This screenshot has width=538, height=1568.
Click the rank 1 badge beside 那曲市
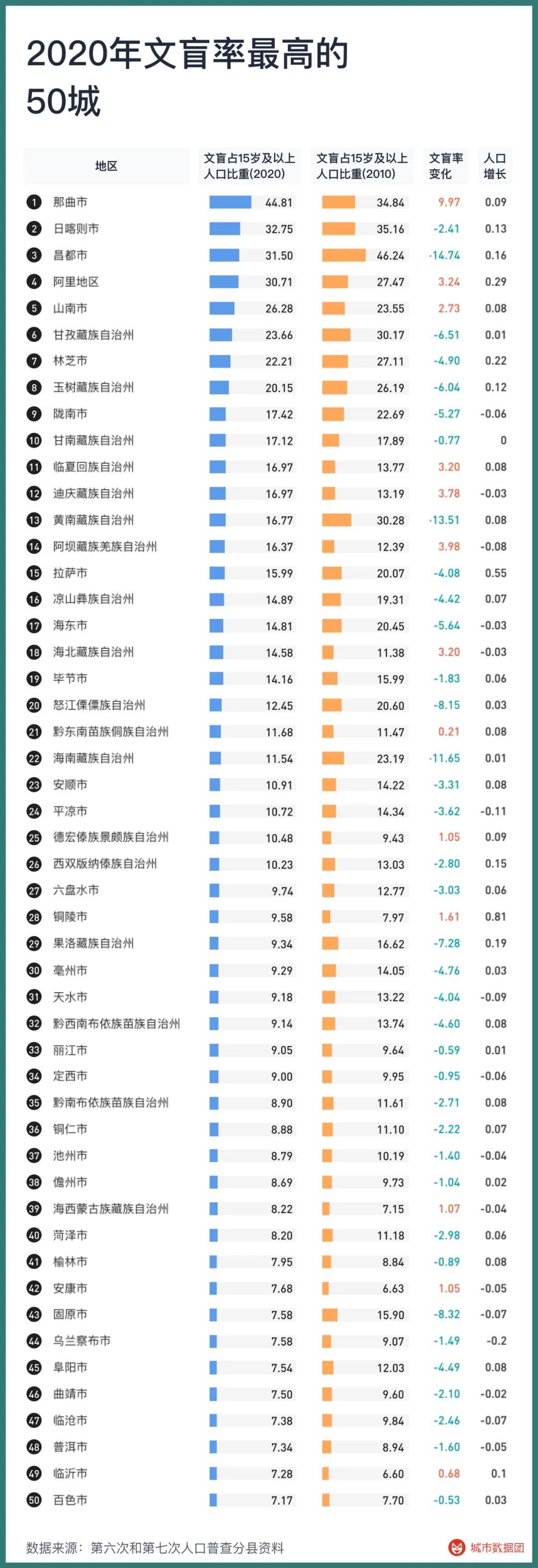pos(34,202)
